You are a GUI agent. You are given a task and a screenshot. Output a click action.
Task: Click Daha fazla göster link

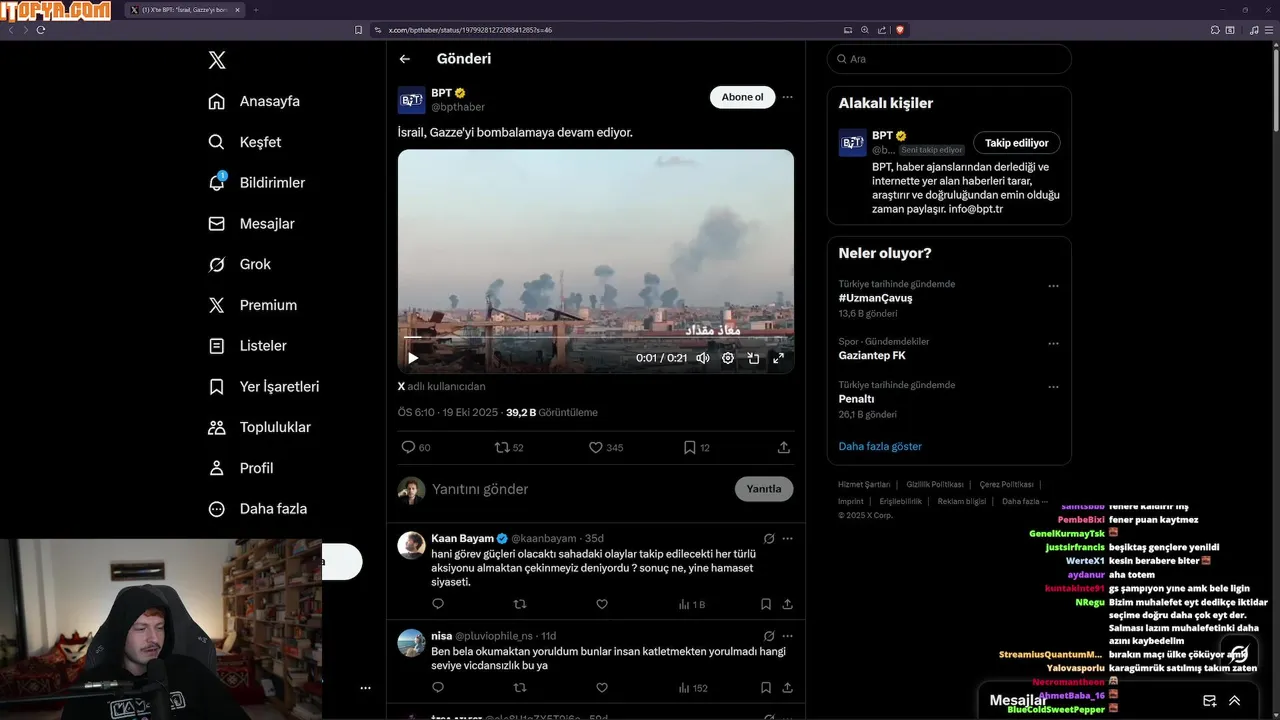pos(880,446)
